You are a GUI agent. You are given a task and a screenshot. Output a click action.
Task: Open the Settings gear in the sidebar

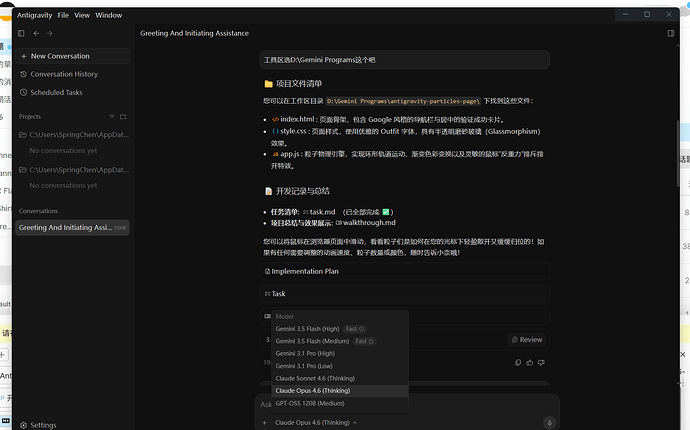point(24,425)
